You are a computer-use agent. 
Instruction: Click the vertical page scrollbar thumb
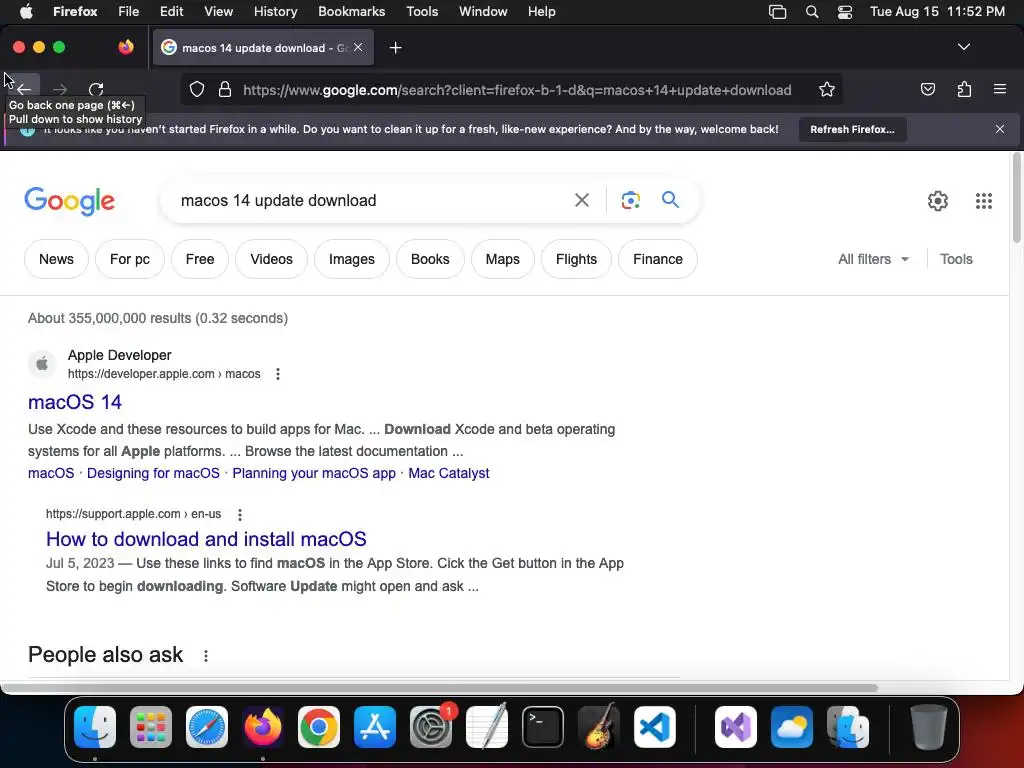pos(1016,197)
